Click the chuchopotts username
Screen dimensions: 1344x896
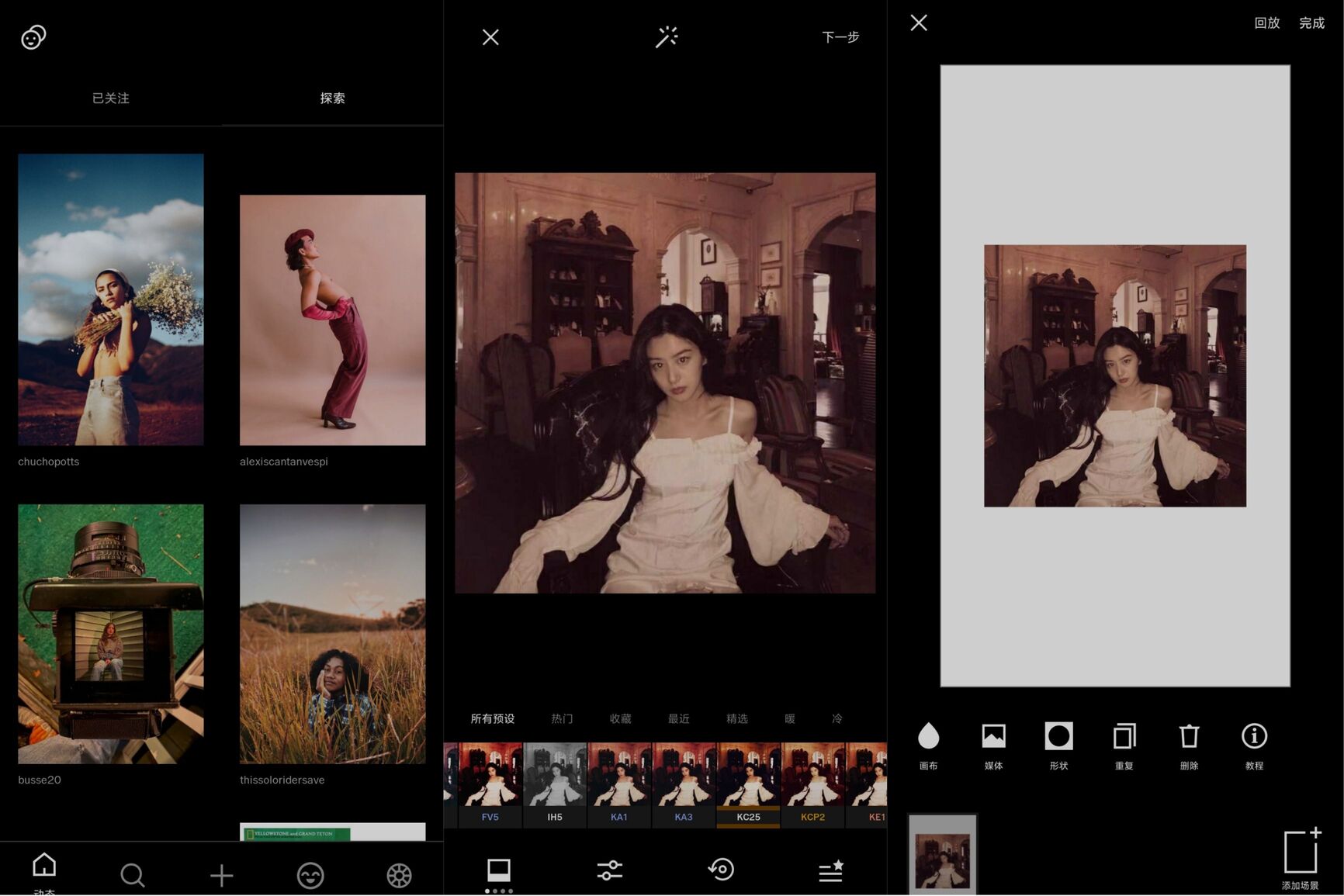pos(49,462)
